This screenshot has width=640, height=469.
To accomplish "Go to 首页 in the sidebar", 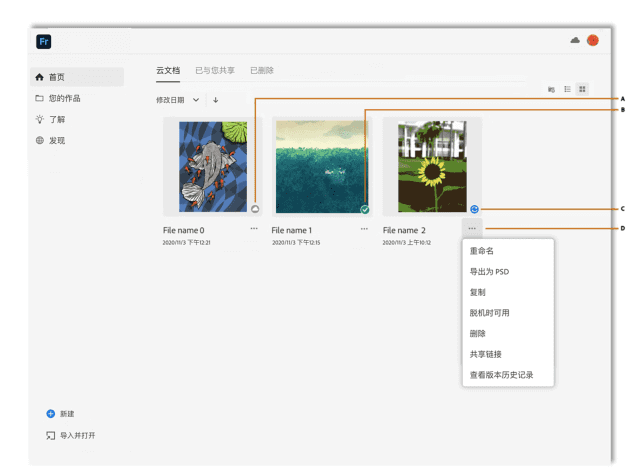I will 77,77.
